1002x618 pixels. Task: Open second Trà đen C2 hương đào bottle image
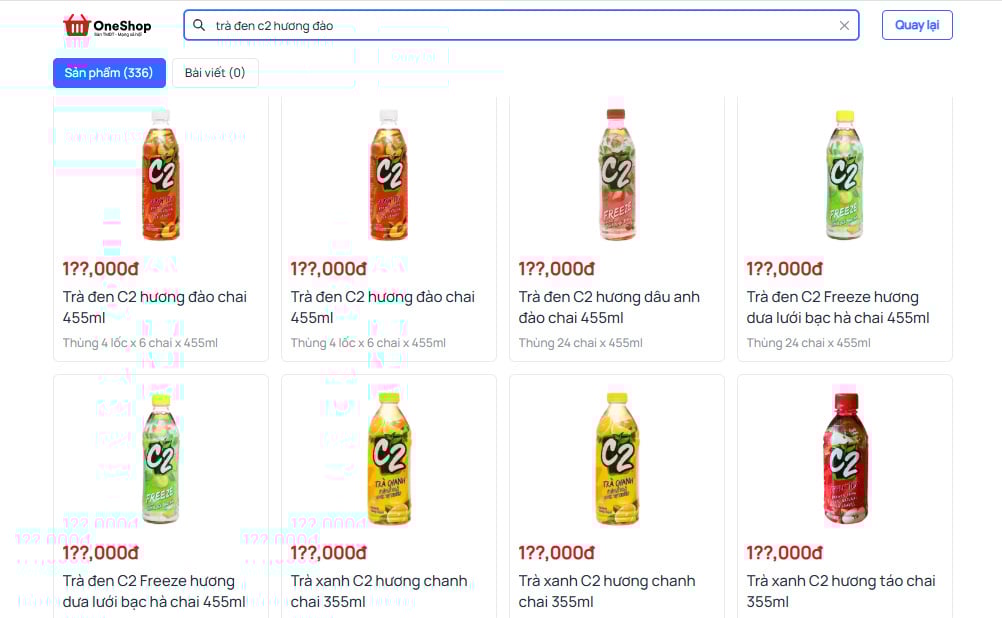tap(389, 175)
